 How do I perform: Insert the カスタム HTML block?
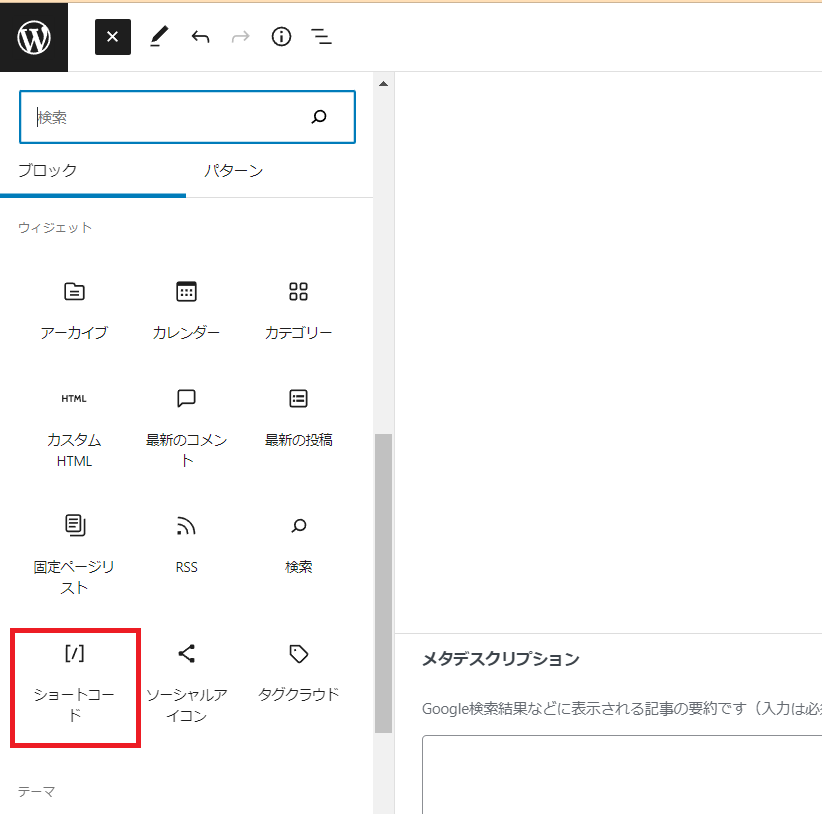click(74, 428)
